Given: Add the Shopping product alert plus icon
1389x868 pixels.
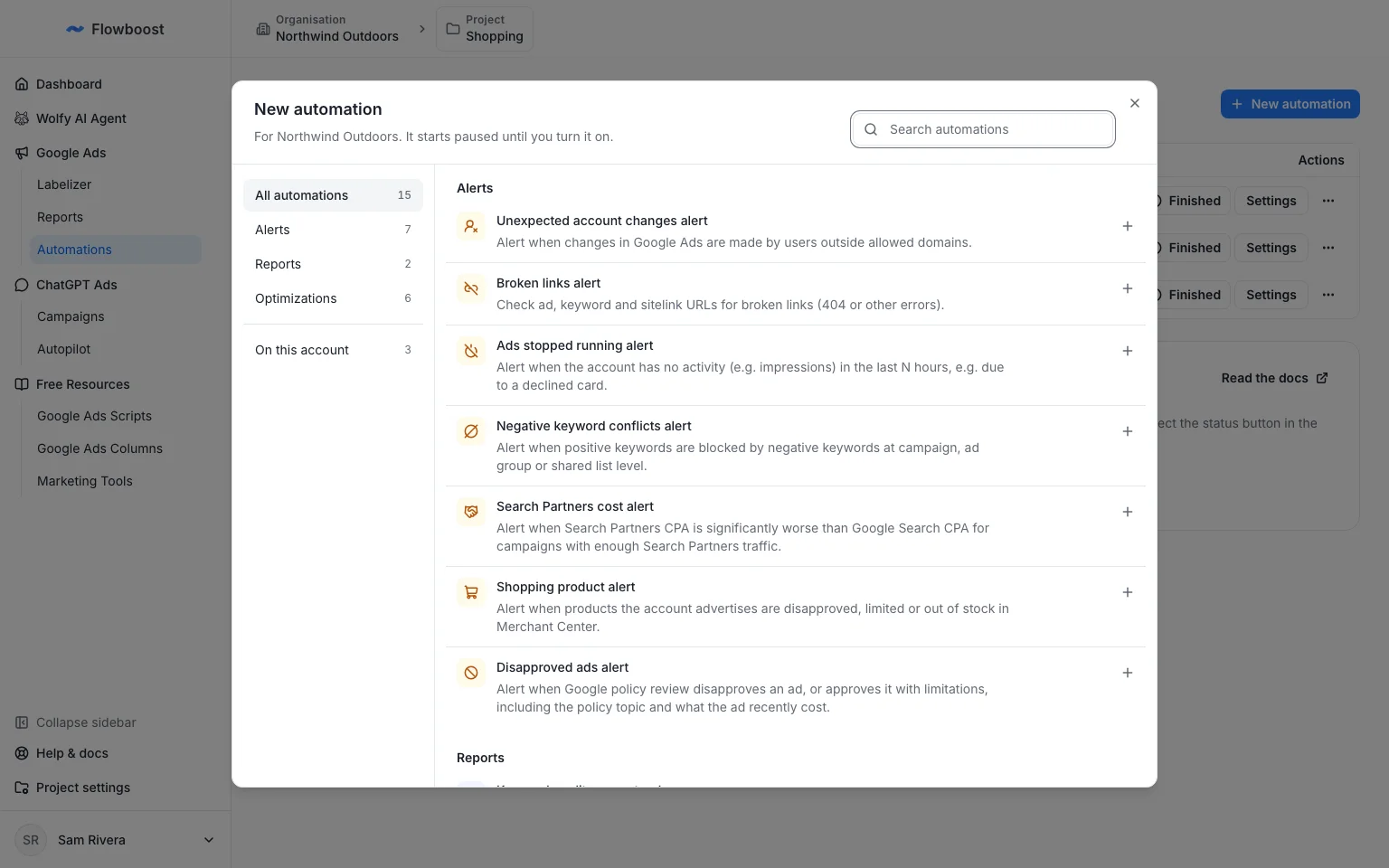Looking at the screenshot, I should pyautogui.click(x=1128, y=592).
